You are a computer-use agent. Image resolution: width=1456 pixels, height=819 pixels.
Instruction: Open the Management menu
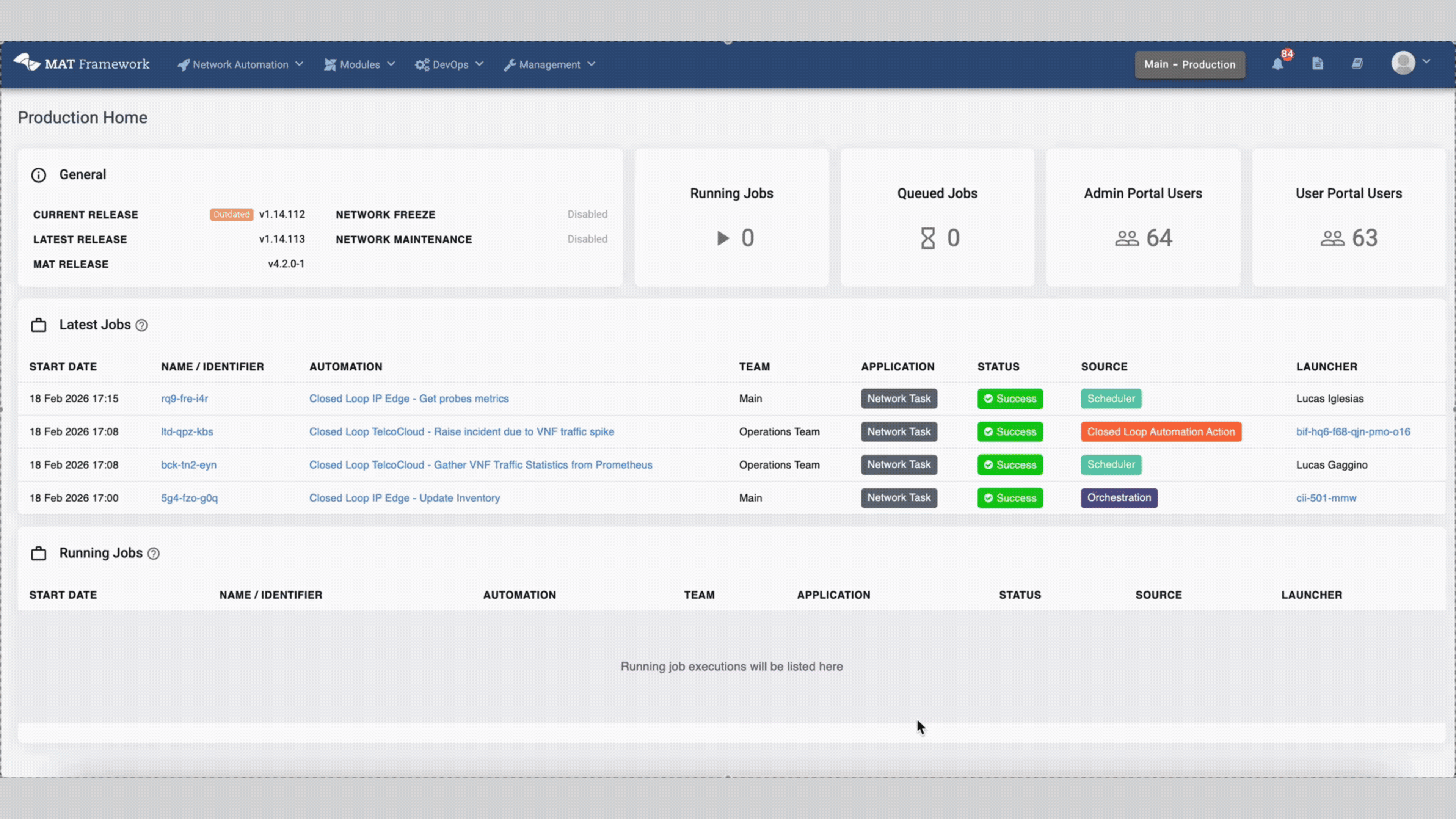(549, 64)
